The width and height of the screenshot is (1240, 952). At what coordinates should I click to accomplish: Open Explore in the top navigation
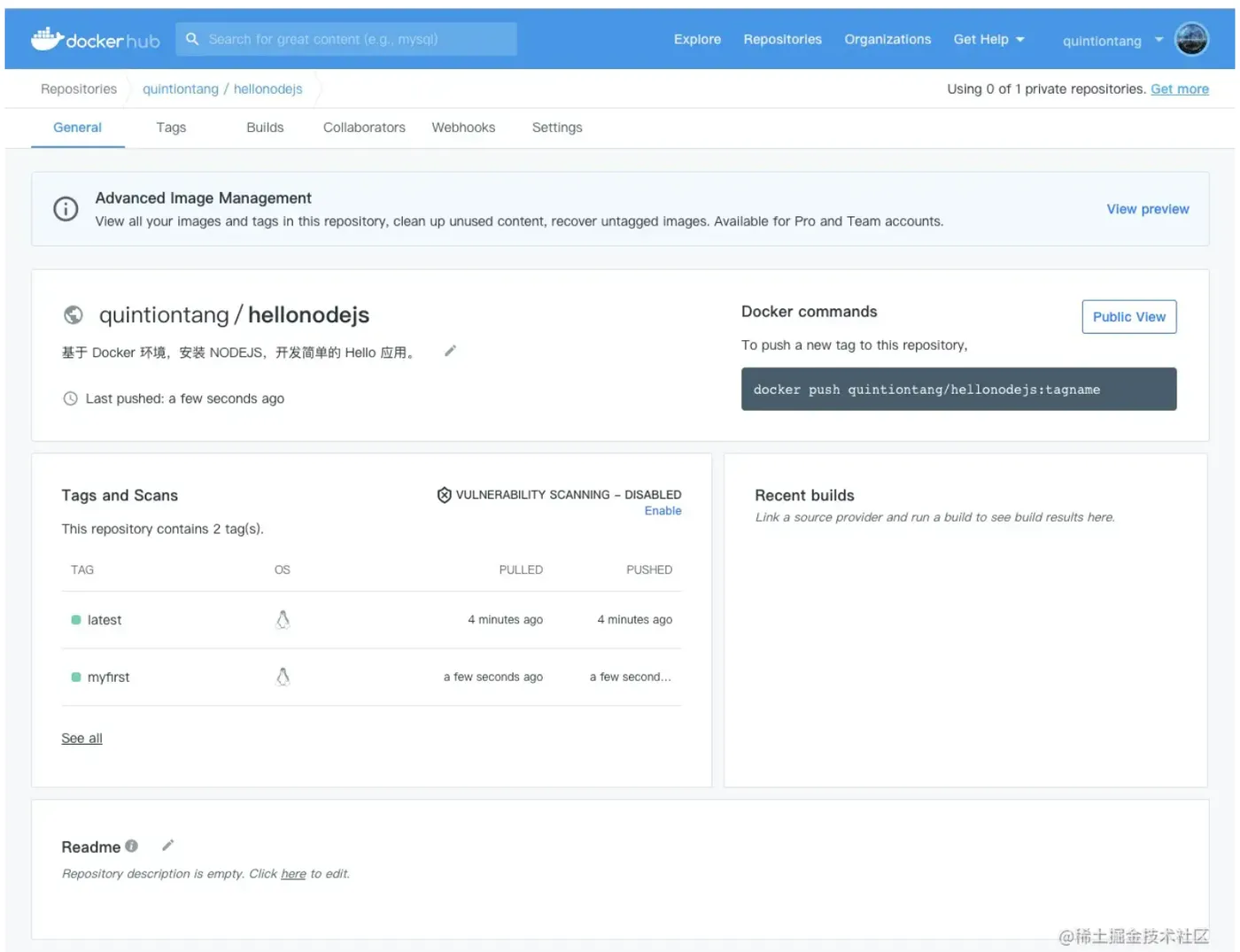coord(697,39)
